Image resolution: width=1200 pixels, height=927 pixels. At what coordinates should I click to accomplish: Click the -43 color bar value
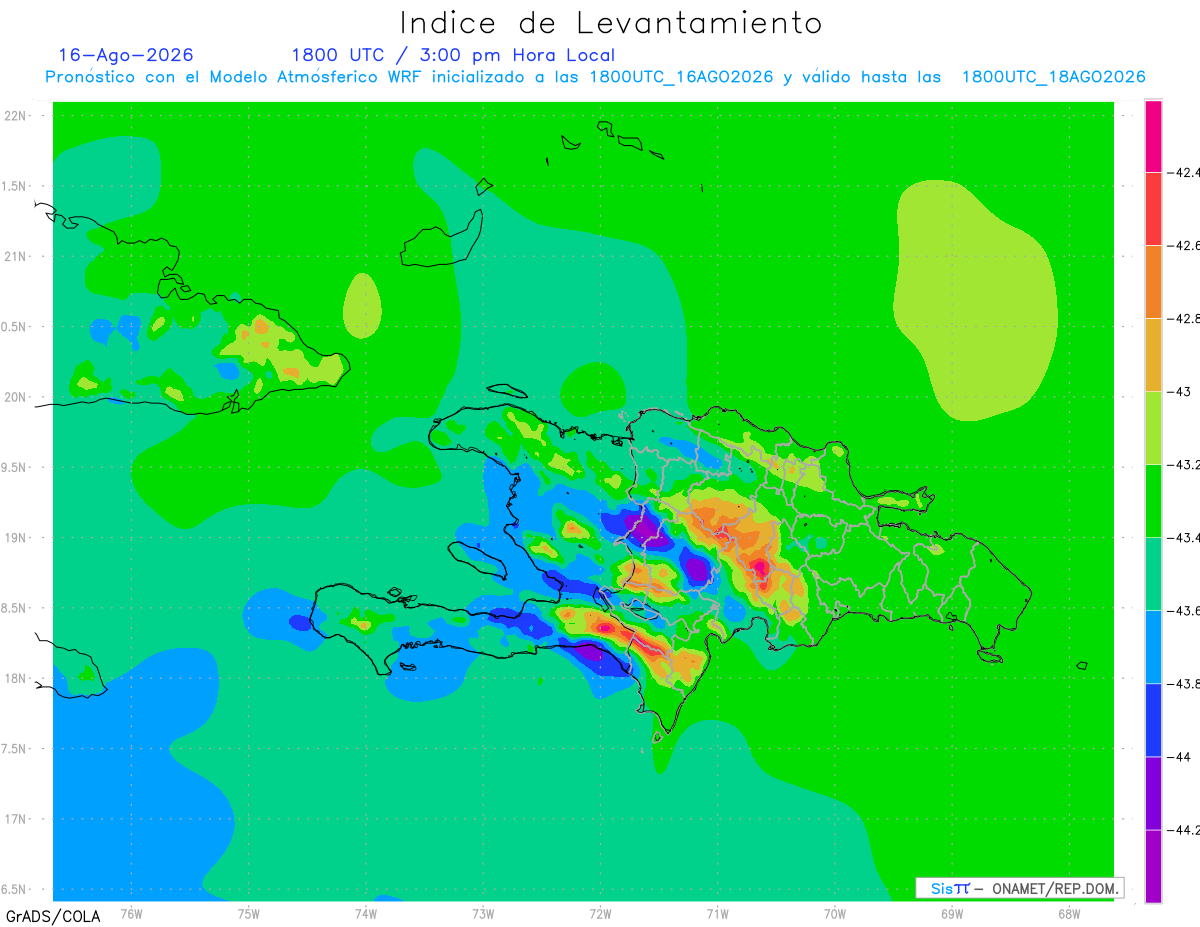(x=1181, y=392)
